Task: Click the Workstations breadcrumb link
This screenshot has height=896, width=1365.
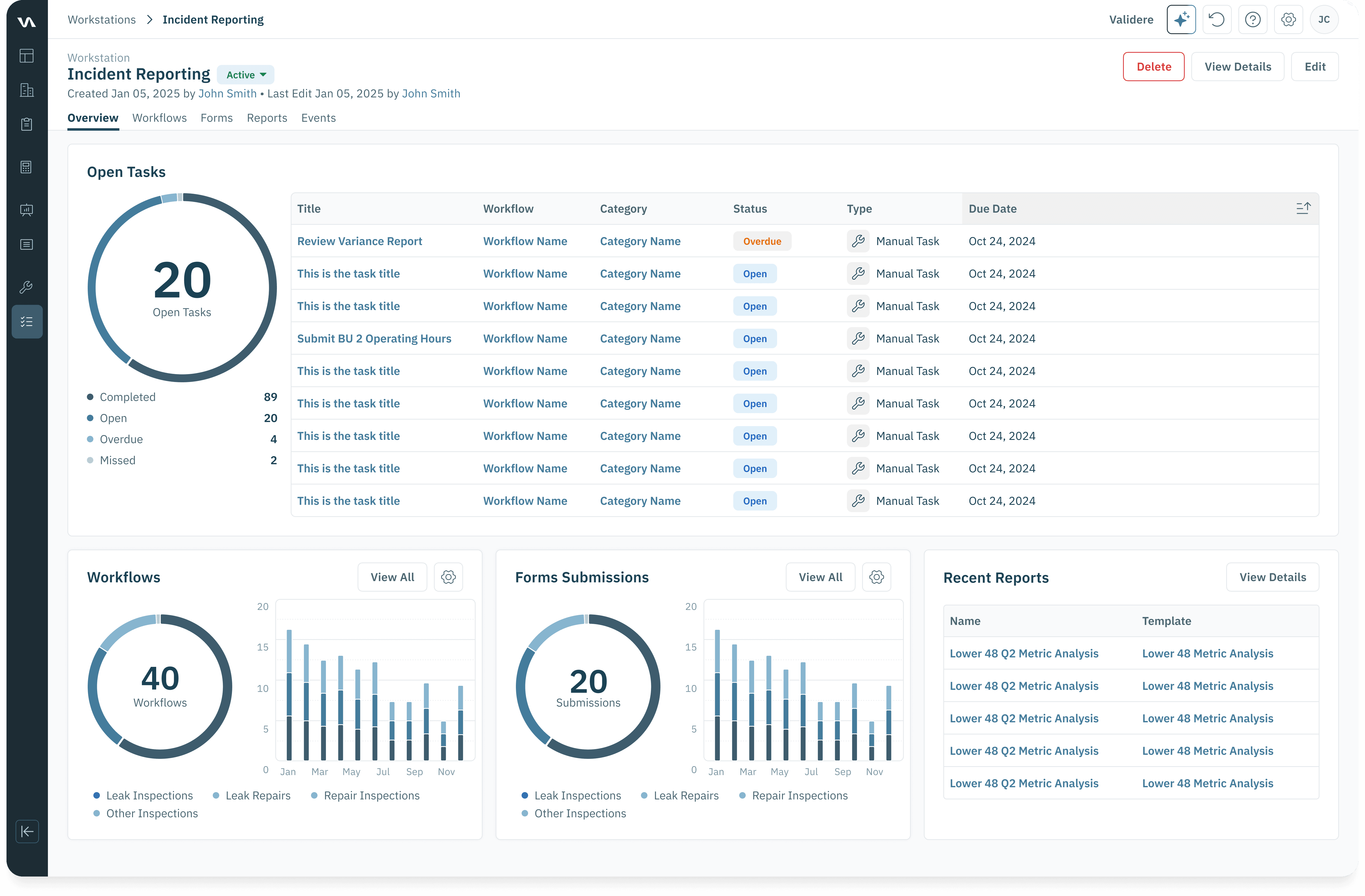Action: pos(102,19)
